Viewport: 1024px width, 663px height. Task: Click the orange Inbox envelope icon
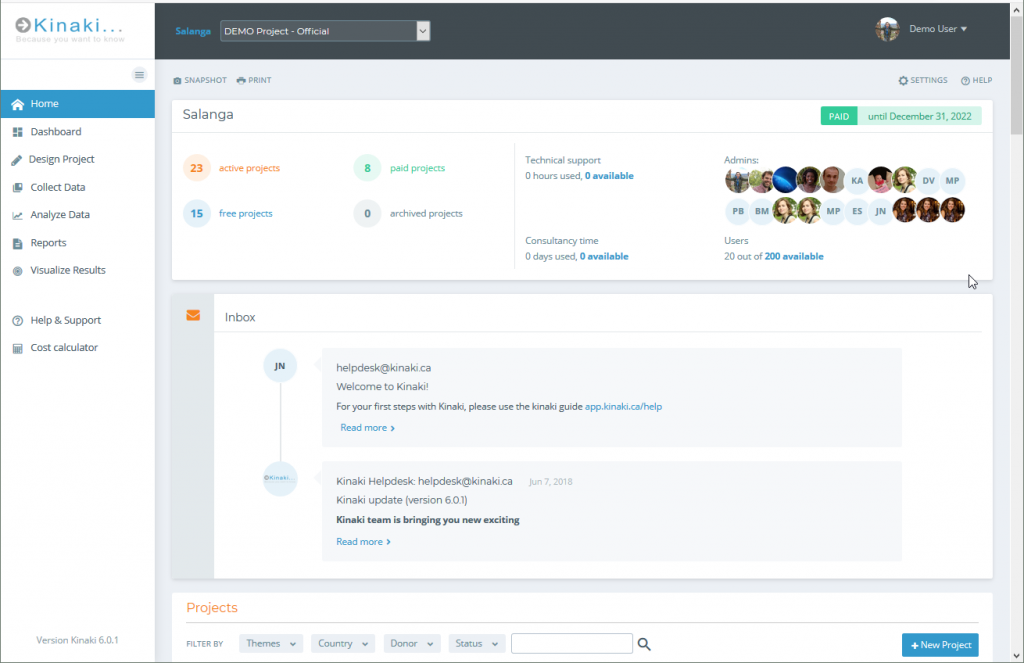pyautogui.click(x=193, y=315)
